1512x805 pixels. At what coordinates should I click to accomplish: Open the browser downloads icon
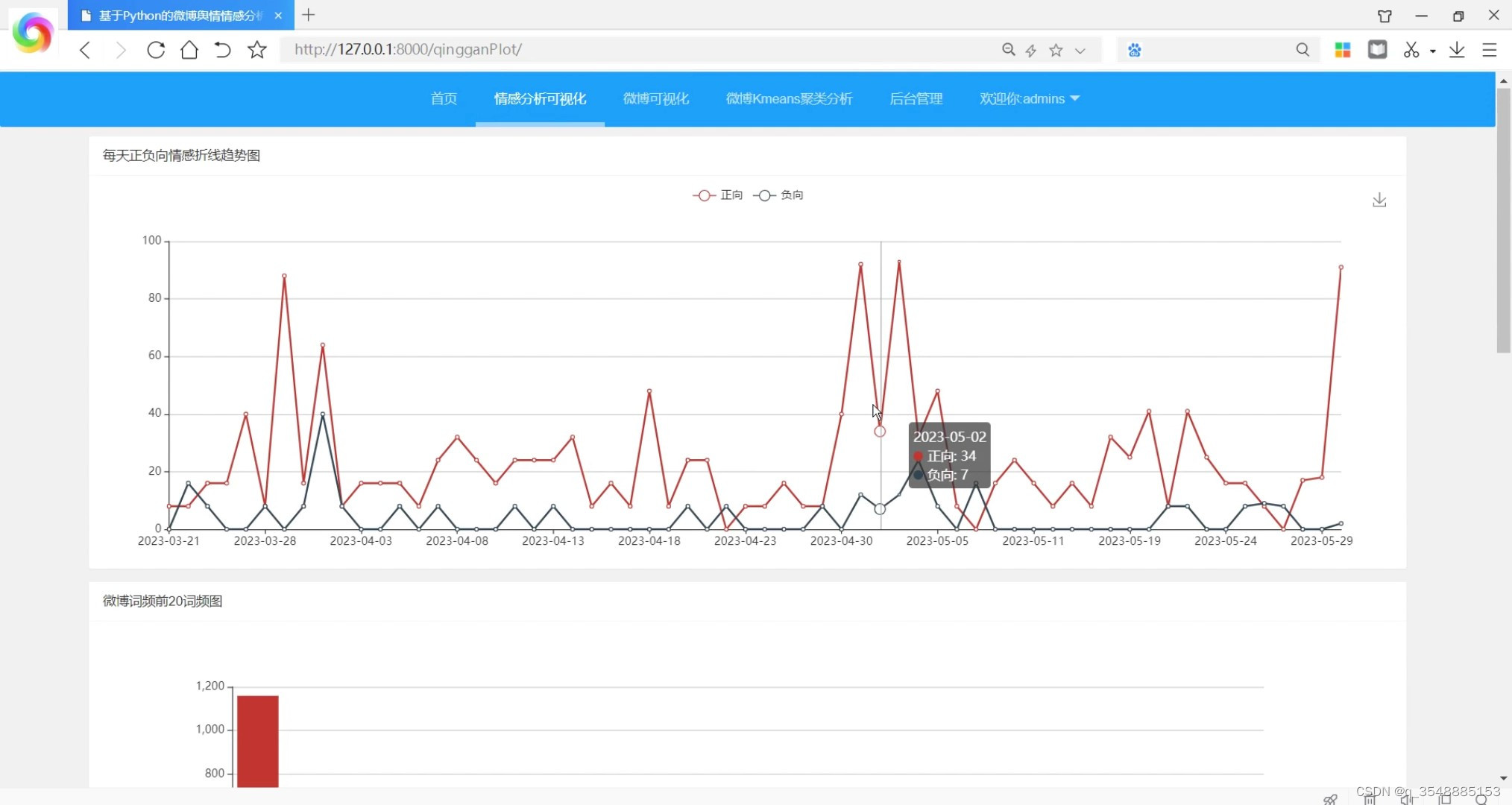tap(1457, 50)
